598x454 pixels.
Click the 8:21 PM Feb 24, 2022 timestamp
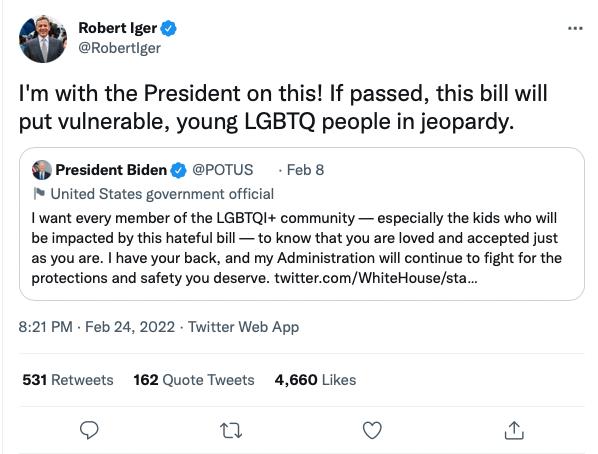click(97, 327)
